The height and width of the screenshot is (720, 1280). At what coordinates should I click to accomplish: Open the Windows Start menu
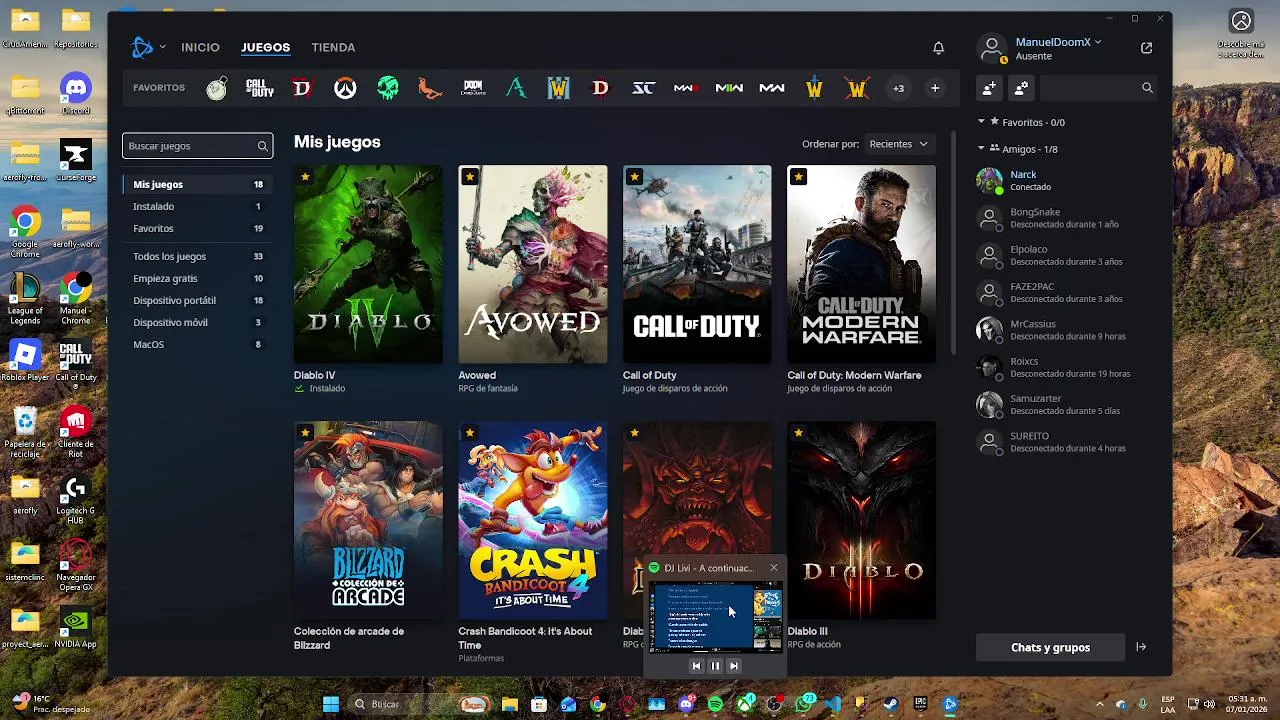point(331,704)
